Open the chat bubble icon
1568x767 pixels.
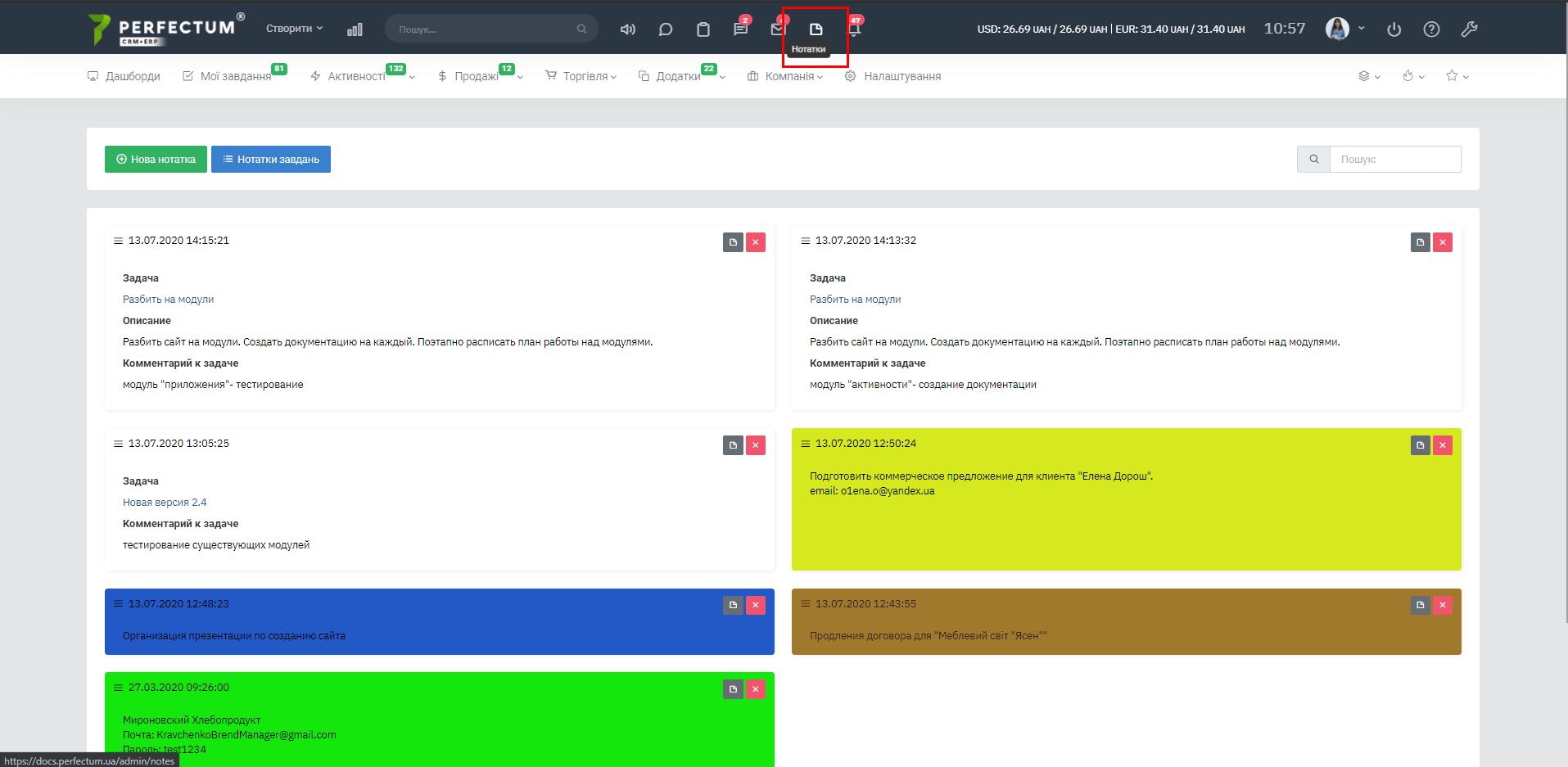(666, 29)
